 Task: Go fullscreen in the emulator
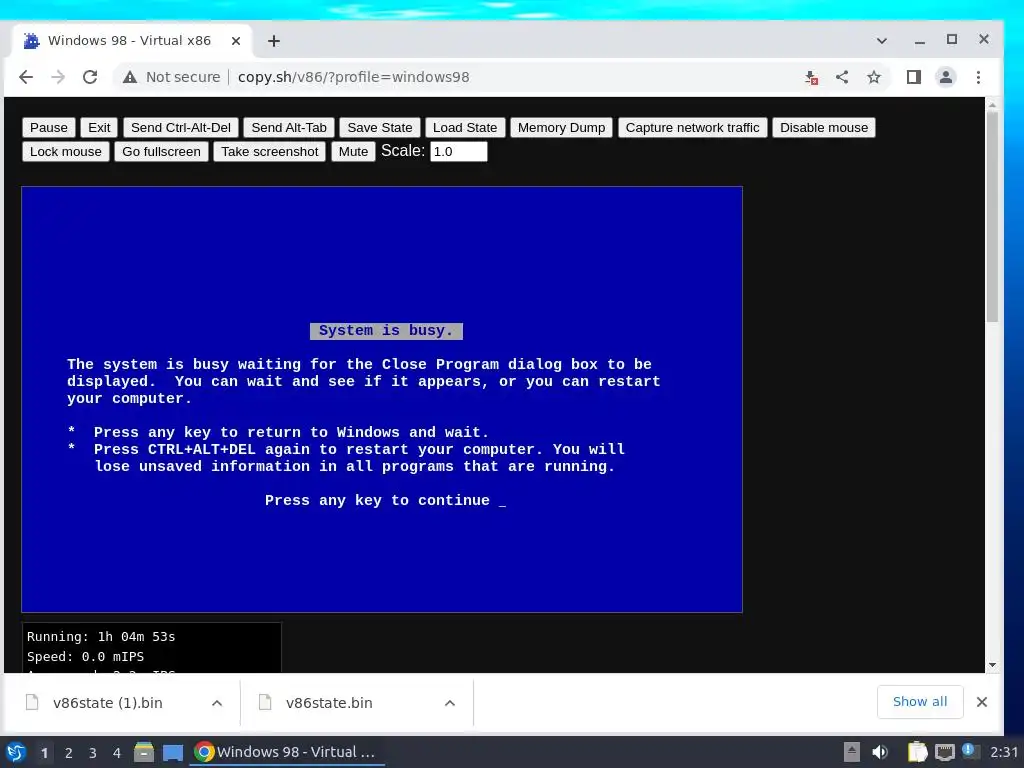(161, 152)
